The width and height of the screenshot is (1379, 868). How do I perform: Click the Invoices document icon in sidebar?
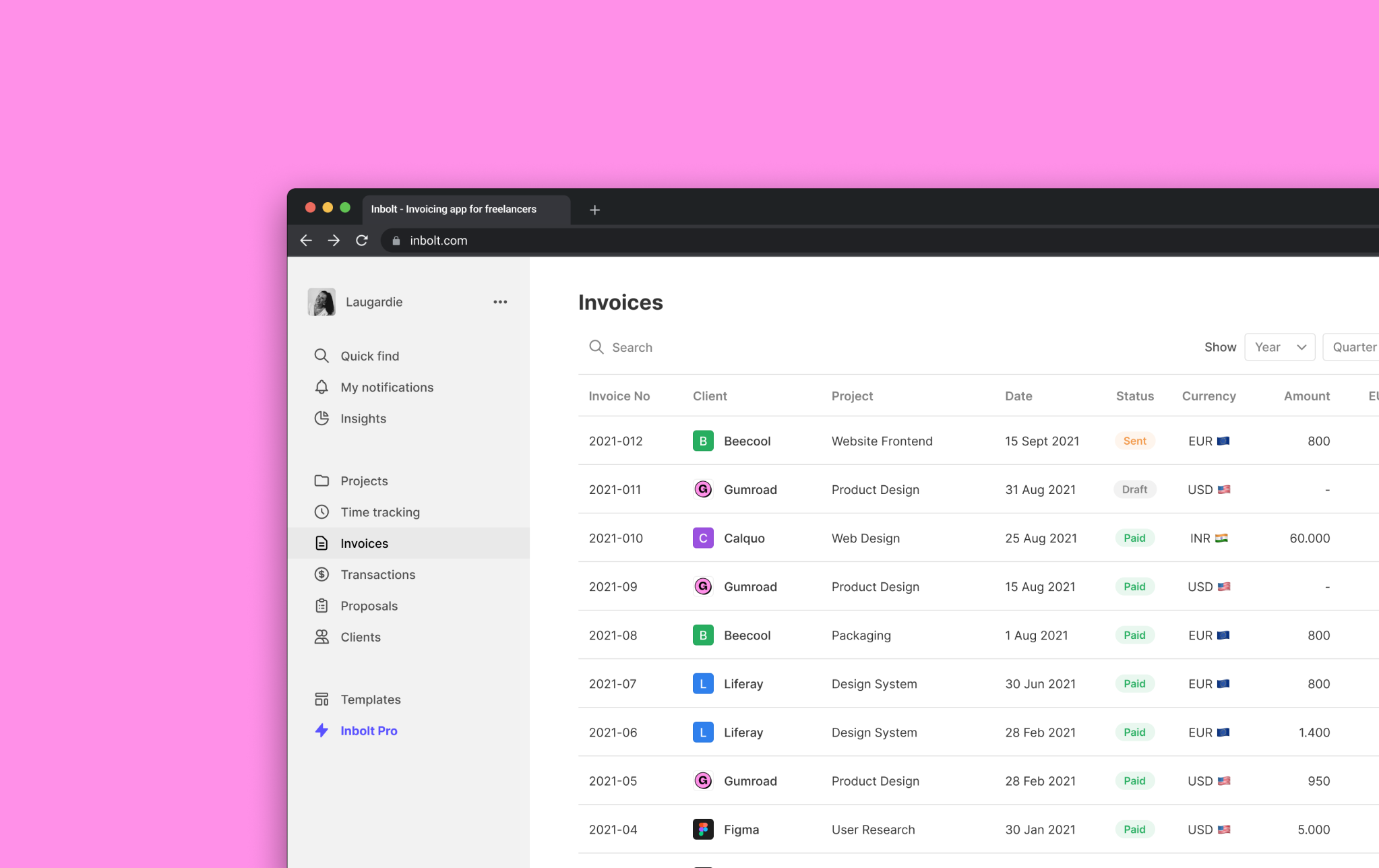pyautogui.click(x=321, y=543)
